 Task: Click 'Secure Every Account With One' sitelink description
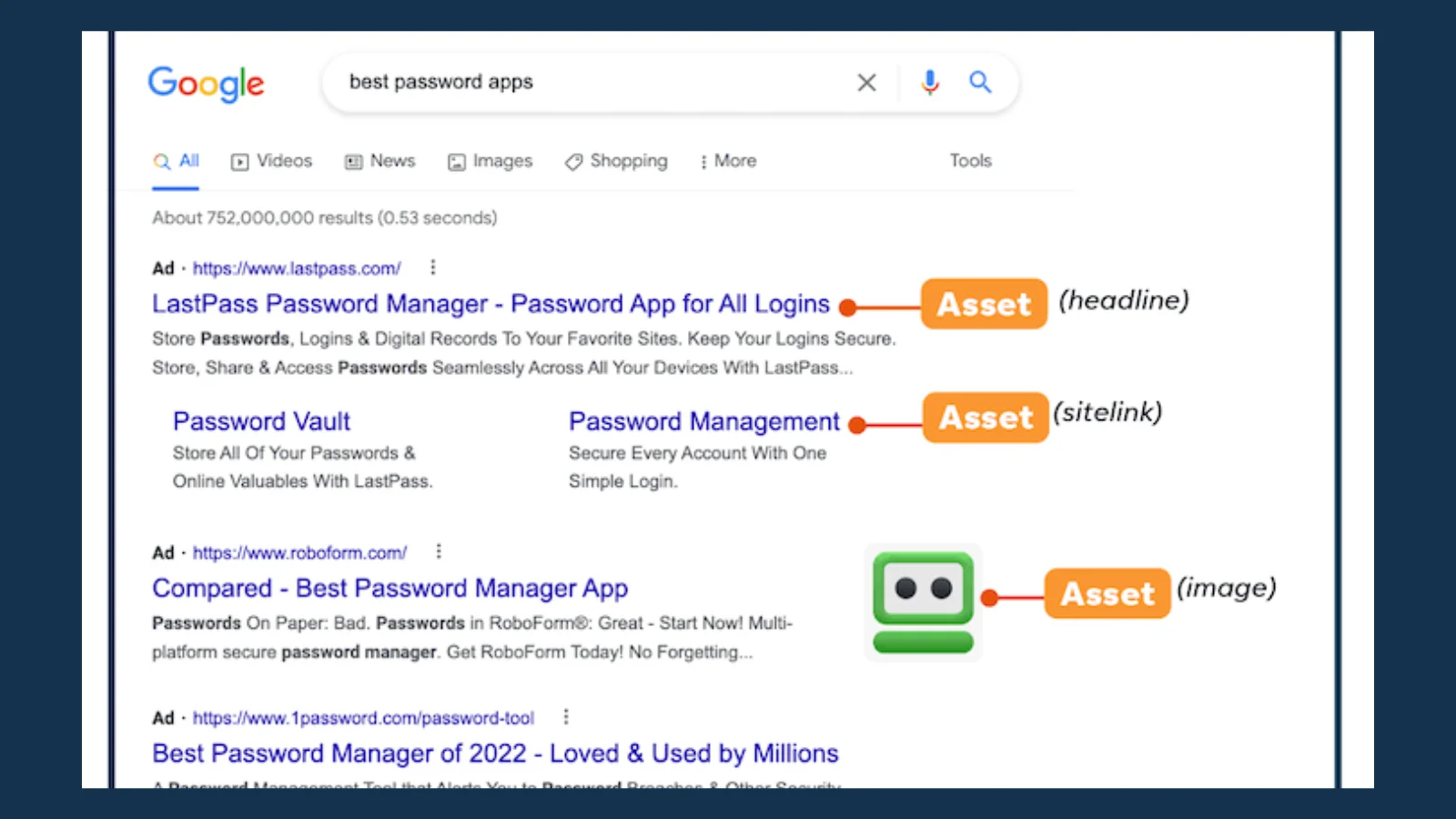pos(698,467)
